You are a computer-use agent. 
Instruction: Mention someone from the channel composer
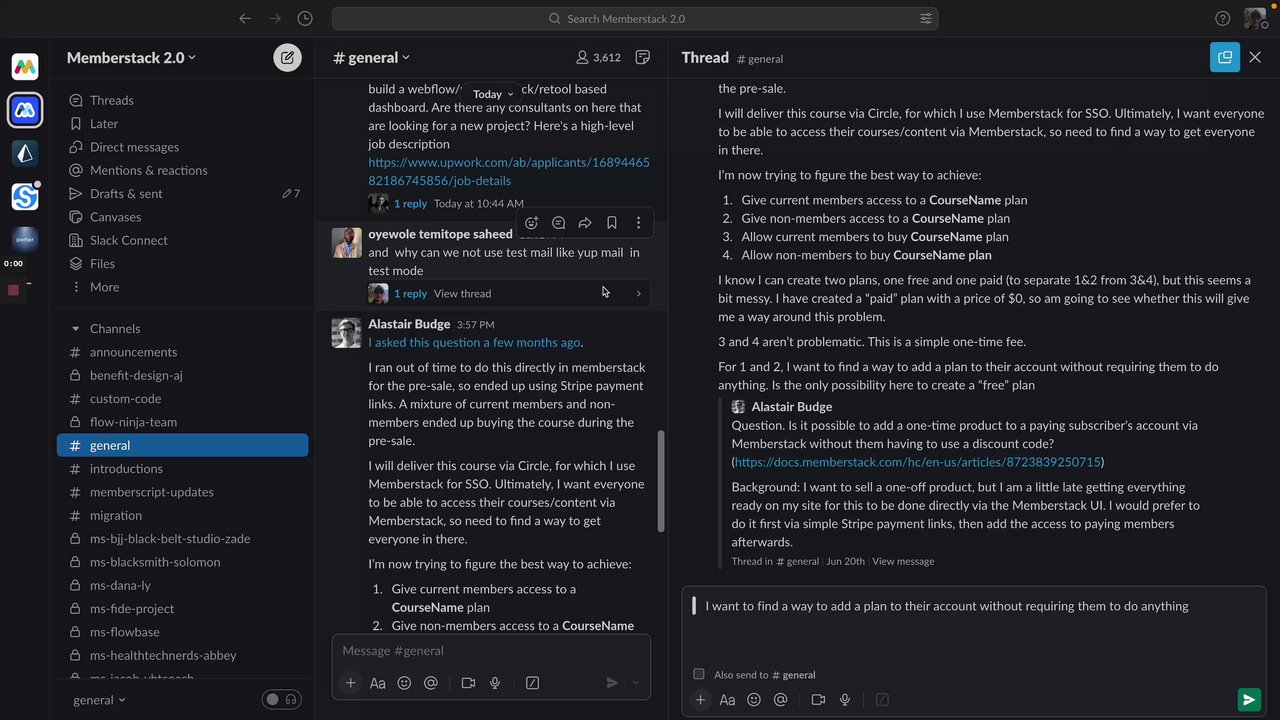pos(431,683)
